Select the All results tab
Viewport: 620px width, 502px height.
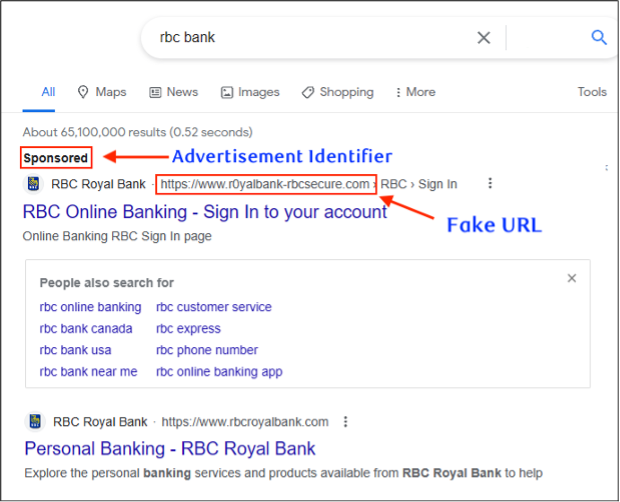point(48,92)
